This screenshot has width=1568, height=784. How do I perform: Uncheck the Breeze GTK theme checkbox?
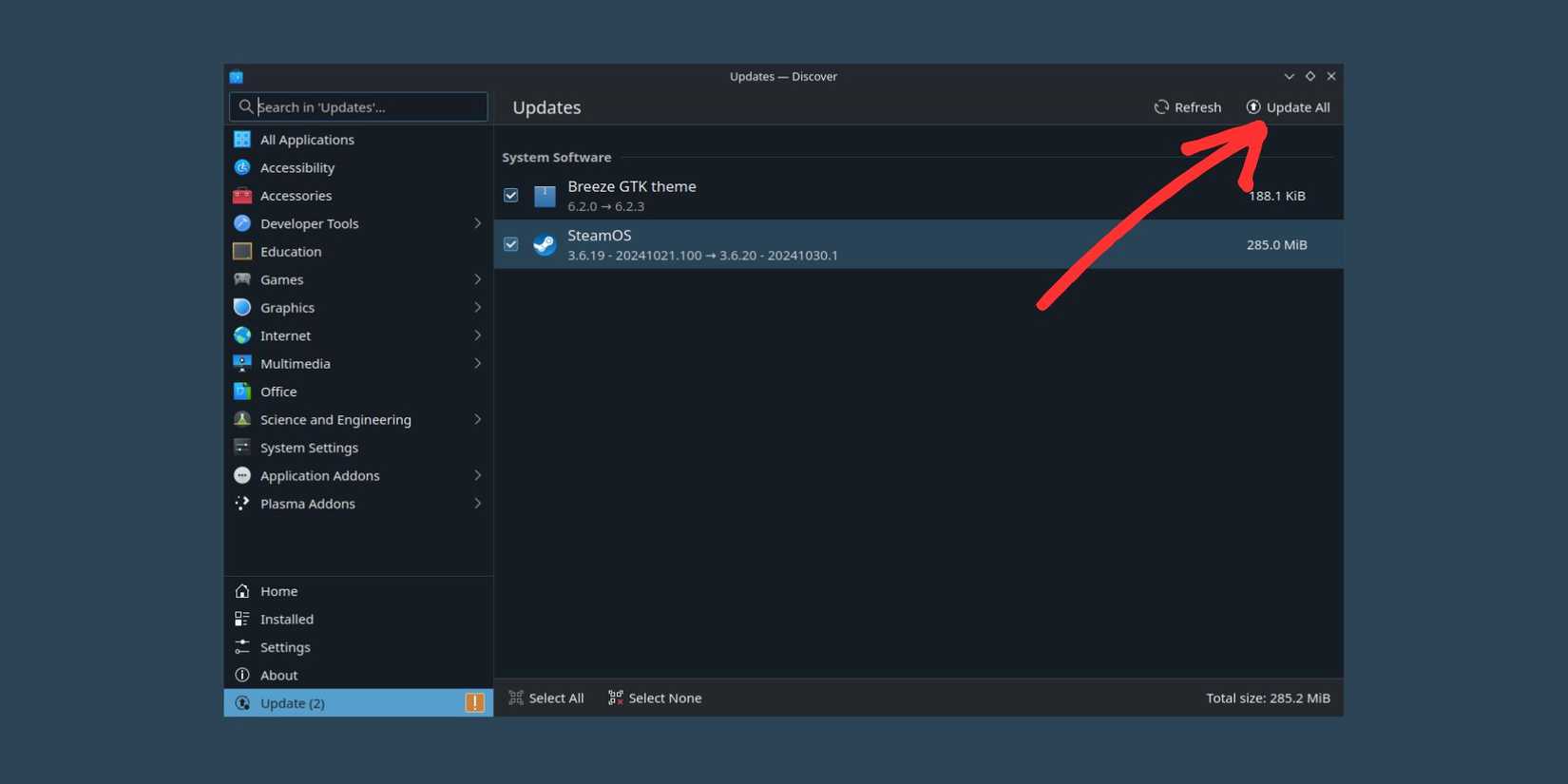pos(511,196)
